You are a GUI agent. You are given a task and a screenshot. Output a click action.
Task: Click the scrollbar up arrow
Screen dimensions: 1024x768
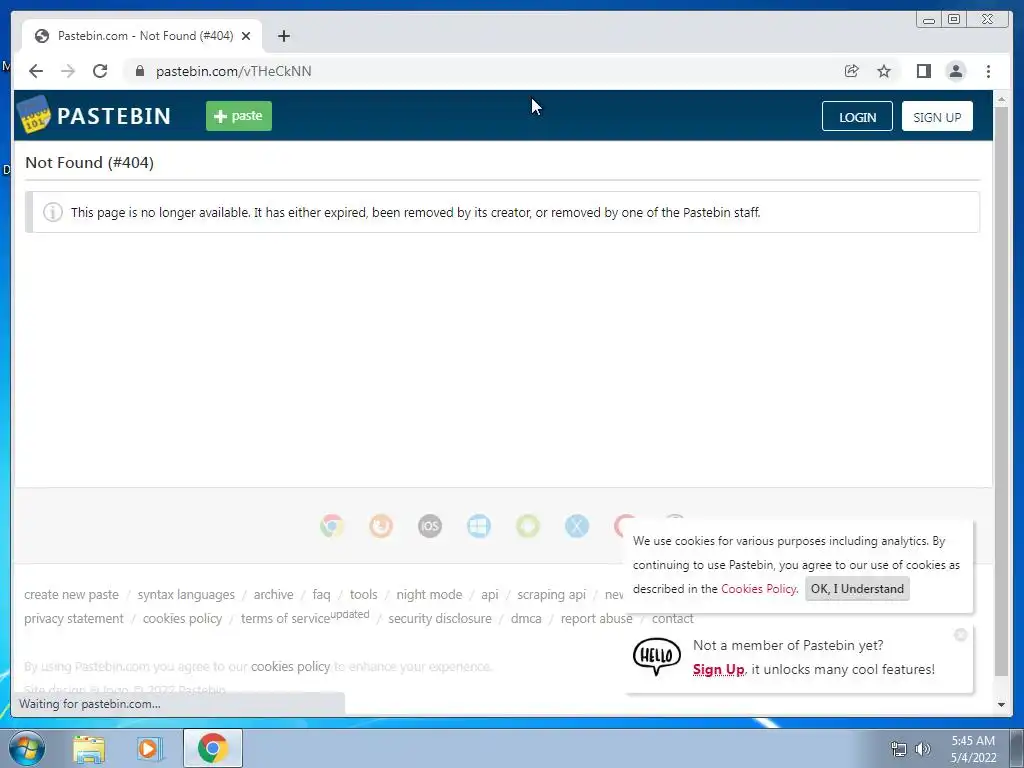pos(1001,99)
